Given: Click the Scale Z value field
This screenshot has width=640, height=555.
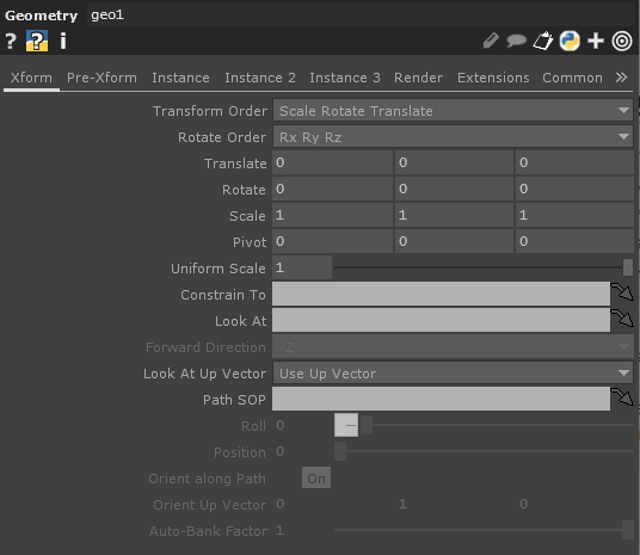Looking at the screenshot, I should click(574, 215).
